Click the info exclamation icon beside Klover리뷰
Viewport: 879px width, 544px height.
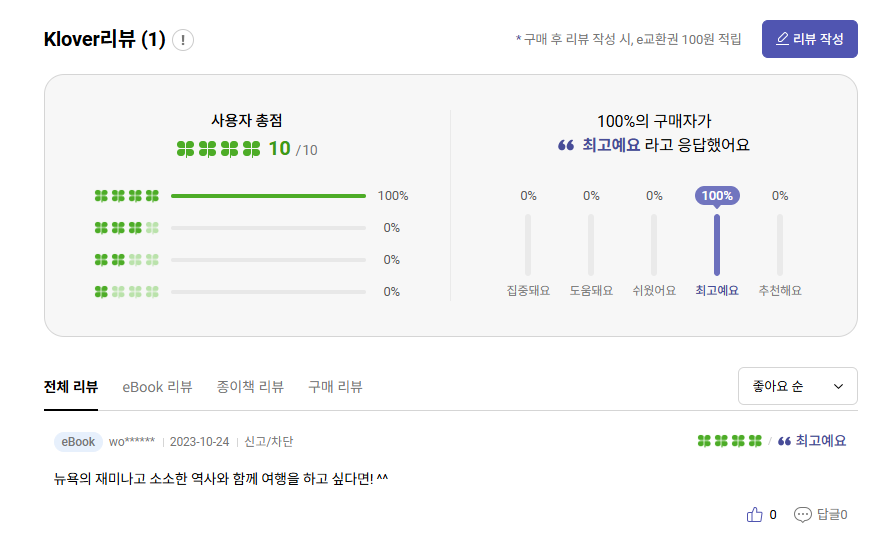183,40
